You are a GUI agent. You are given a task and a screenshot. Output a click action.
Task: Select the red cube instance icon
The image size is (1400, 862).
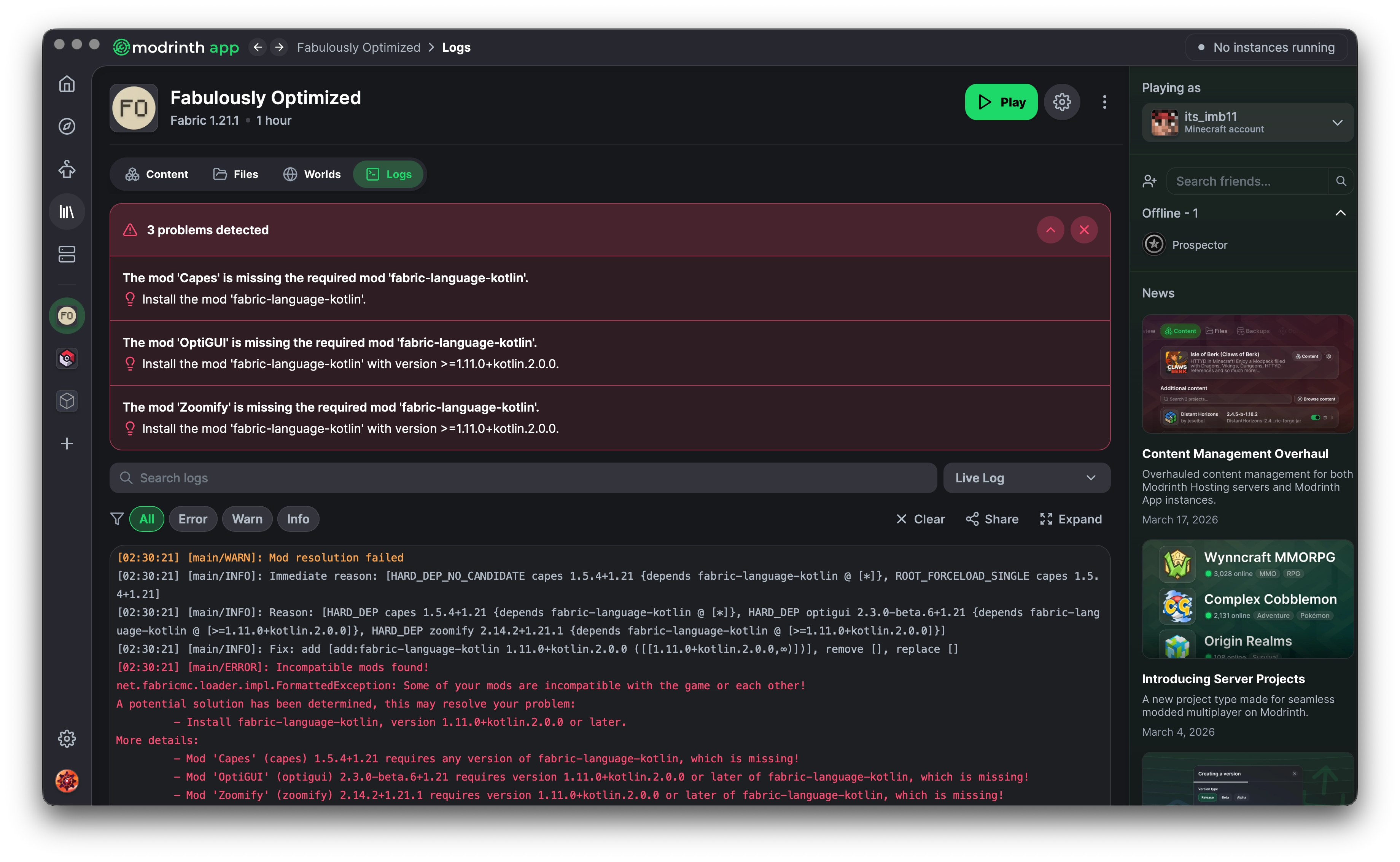(x=67, y=359)
